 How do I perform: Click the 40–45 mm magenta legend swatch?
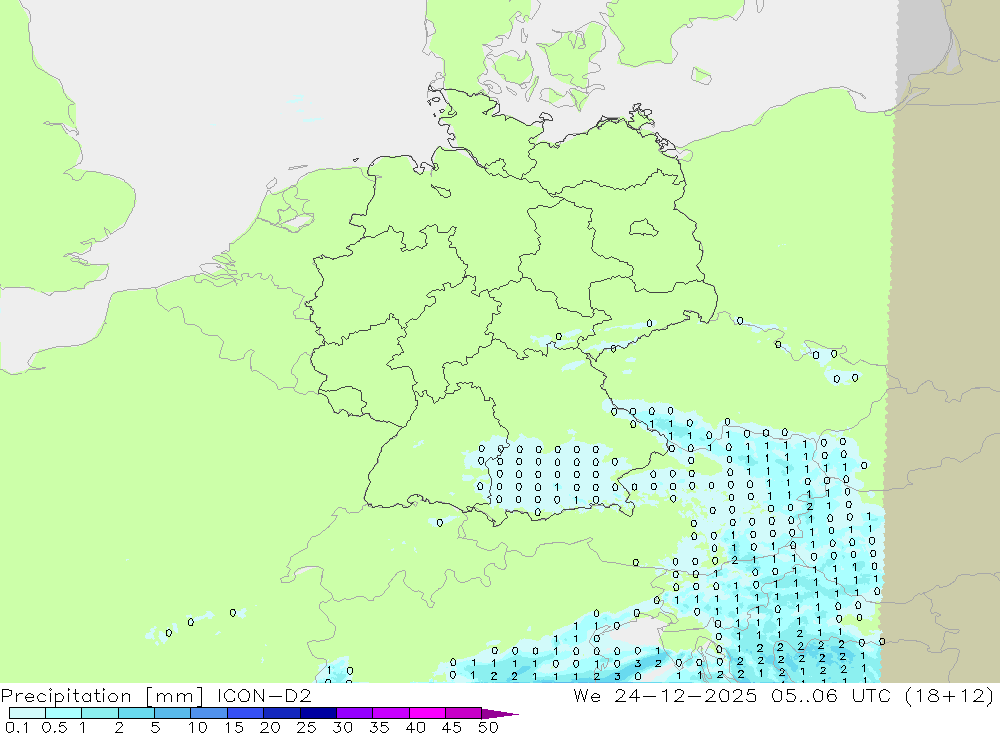point(427,713)
